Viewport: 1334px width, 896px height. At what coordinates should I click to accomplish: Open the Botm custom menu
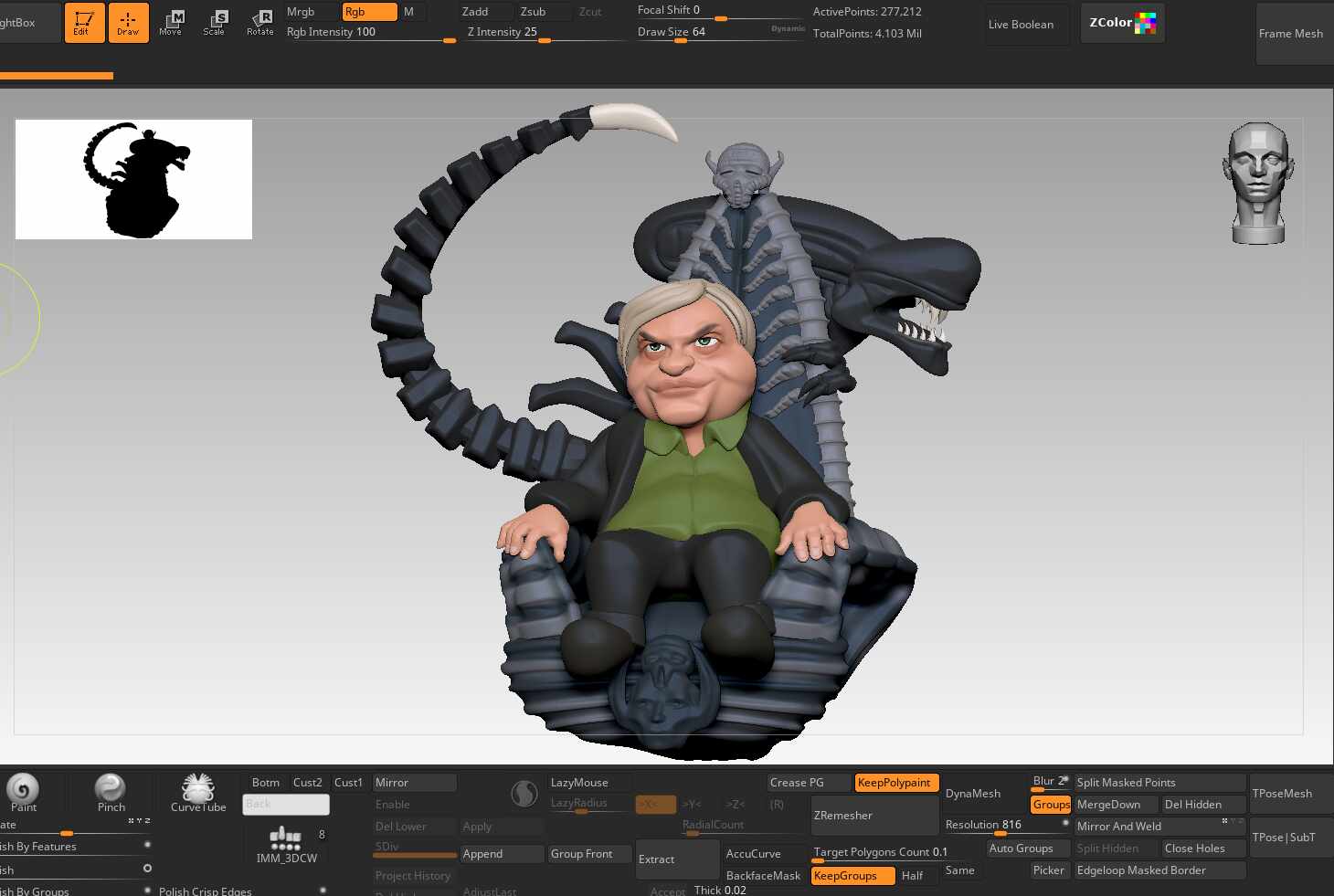tap(266, 783)
